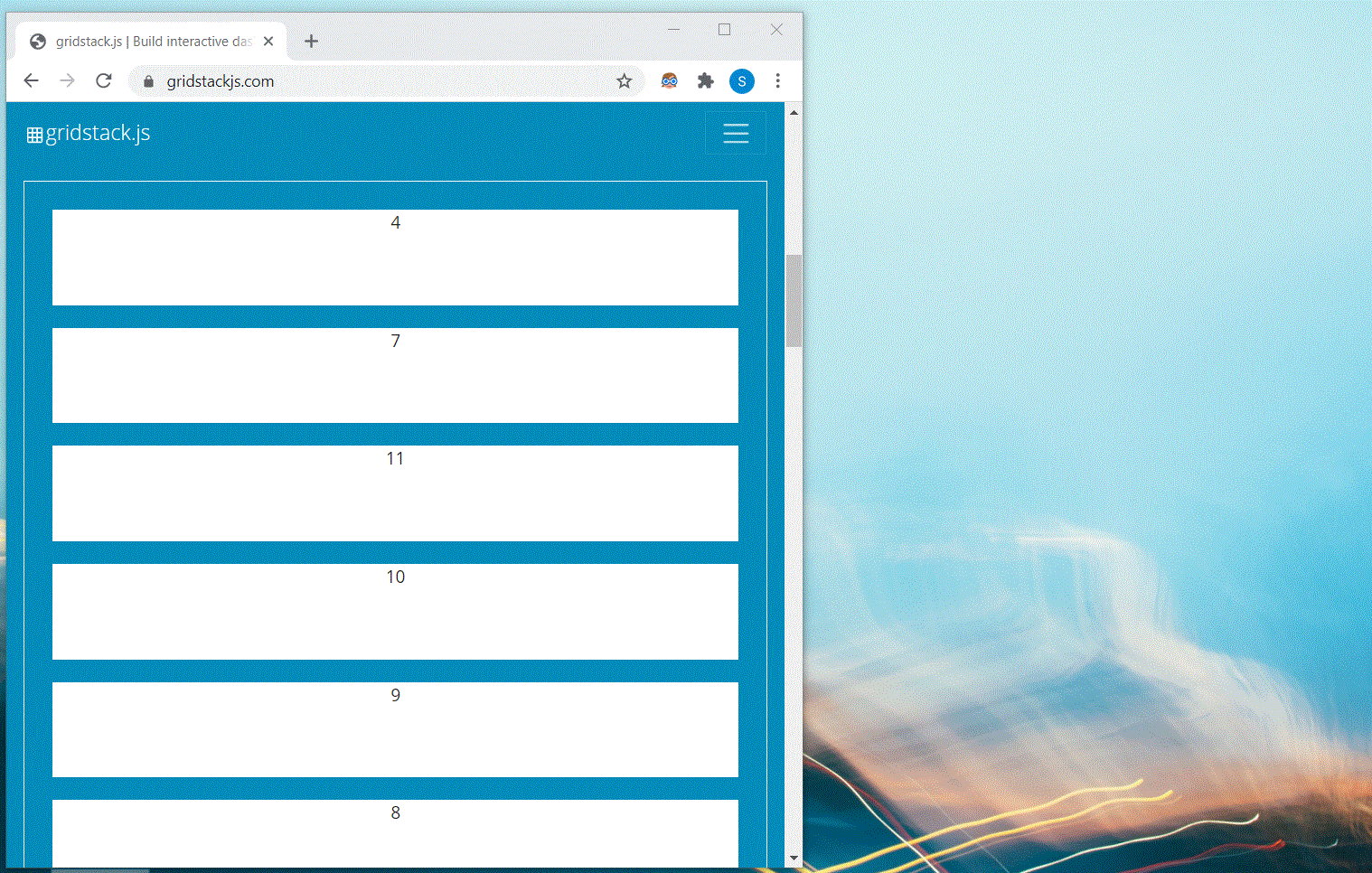Go back with the browser back arrow

click(32, 80)
